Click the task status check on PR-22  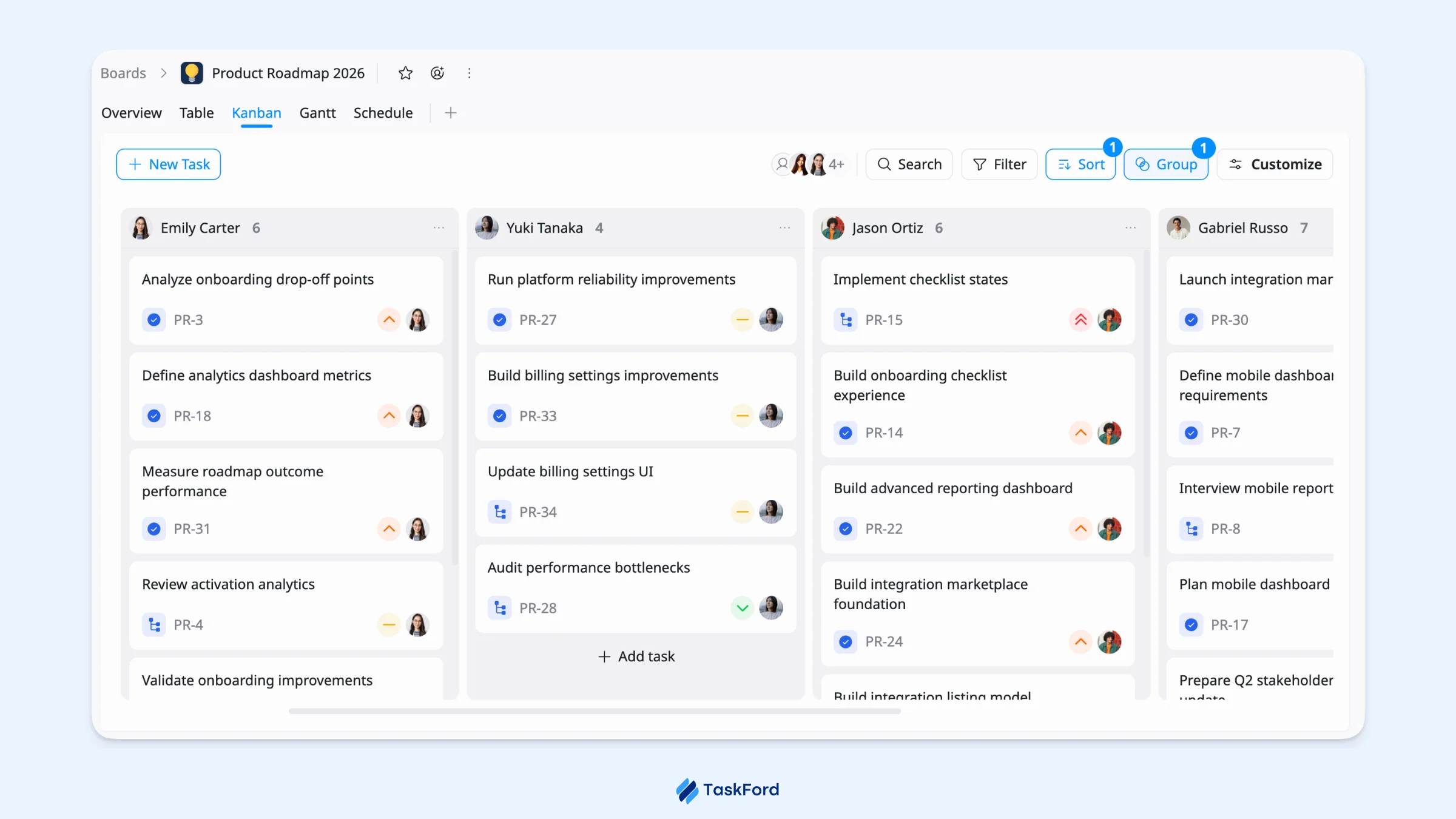(846, 528)
